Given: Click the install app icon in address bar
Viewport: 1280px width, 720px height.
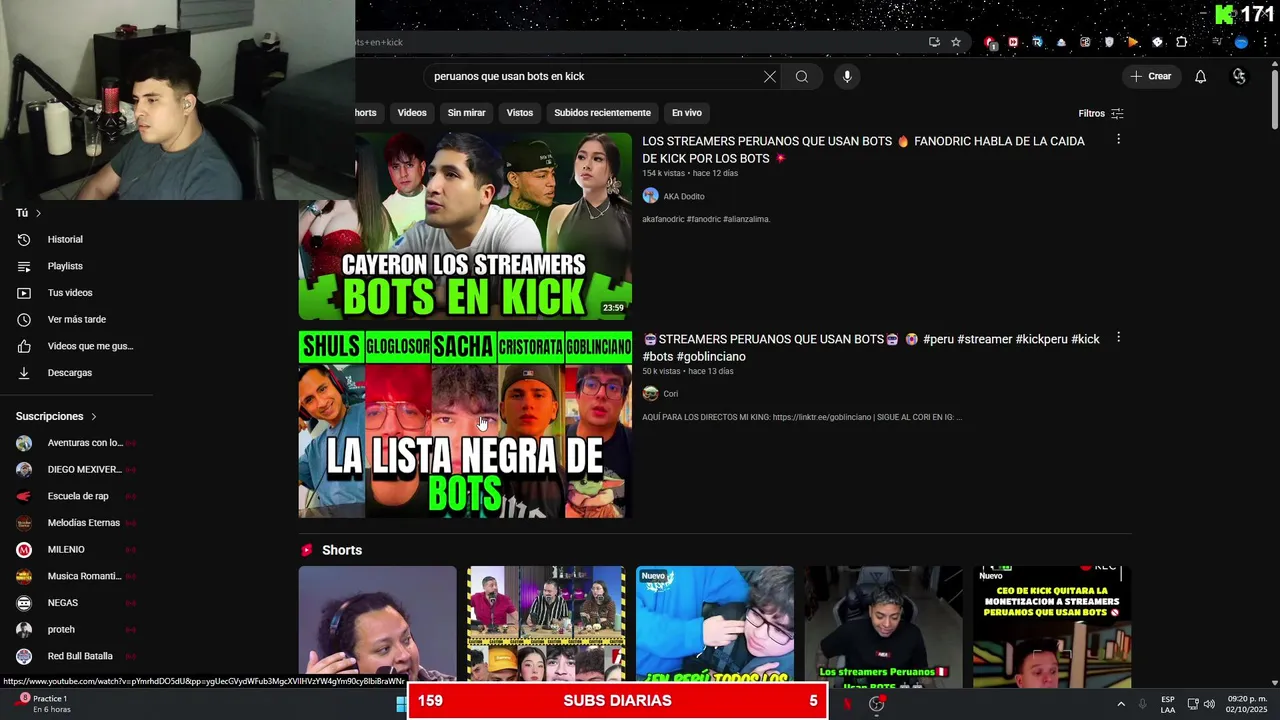Looking at the screenshot, I should (x=934, y=42).
